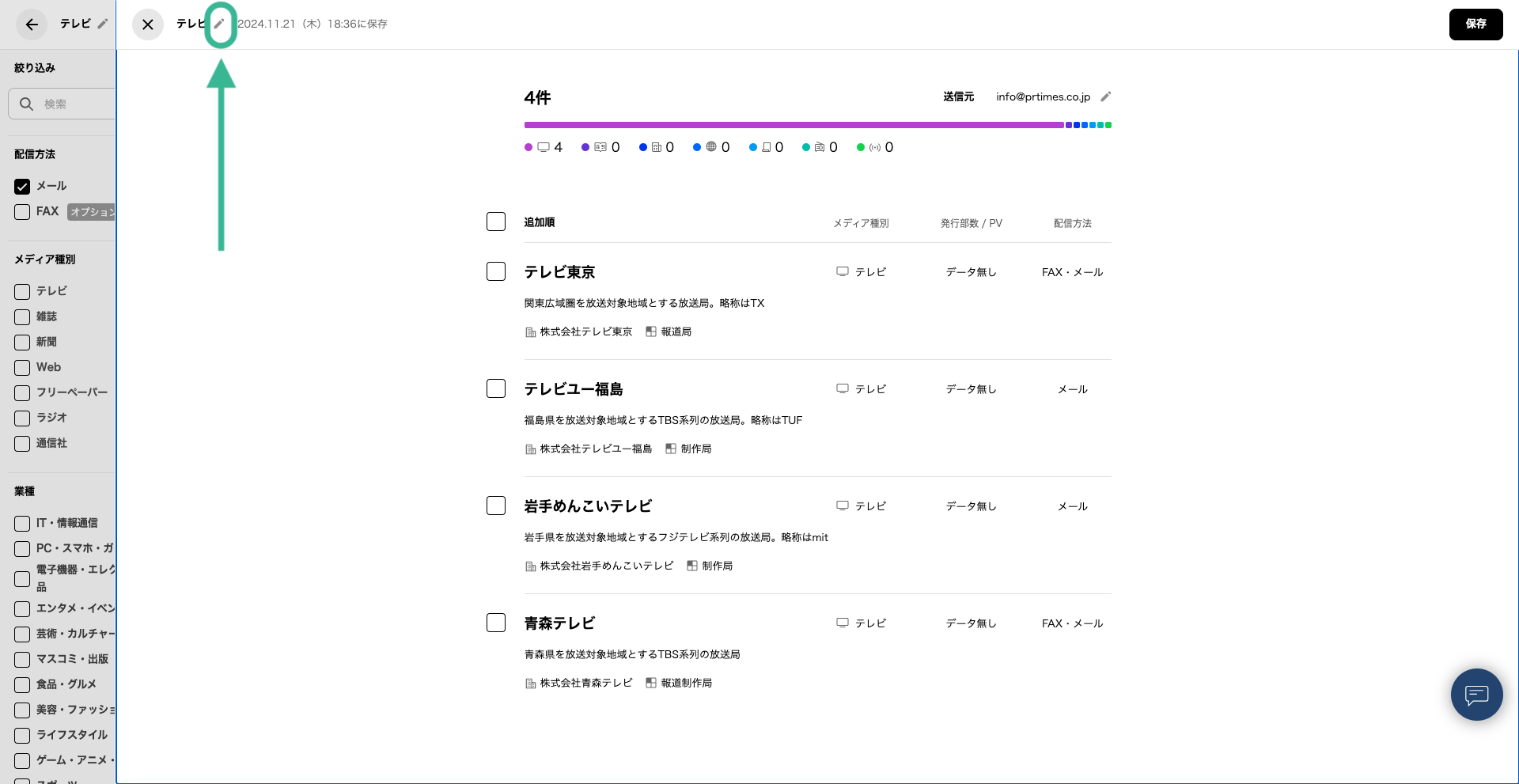Save the list with 保存 button
1519x784 pixels.
[x=1475, y=25]
